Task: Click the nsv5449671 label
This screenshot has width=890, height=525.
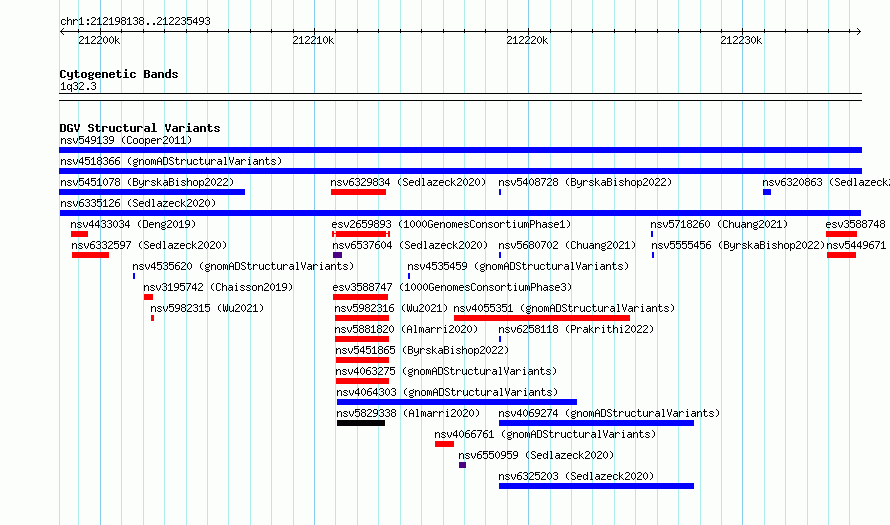Action: coord(856,245)
